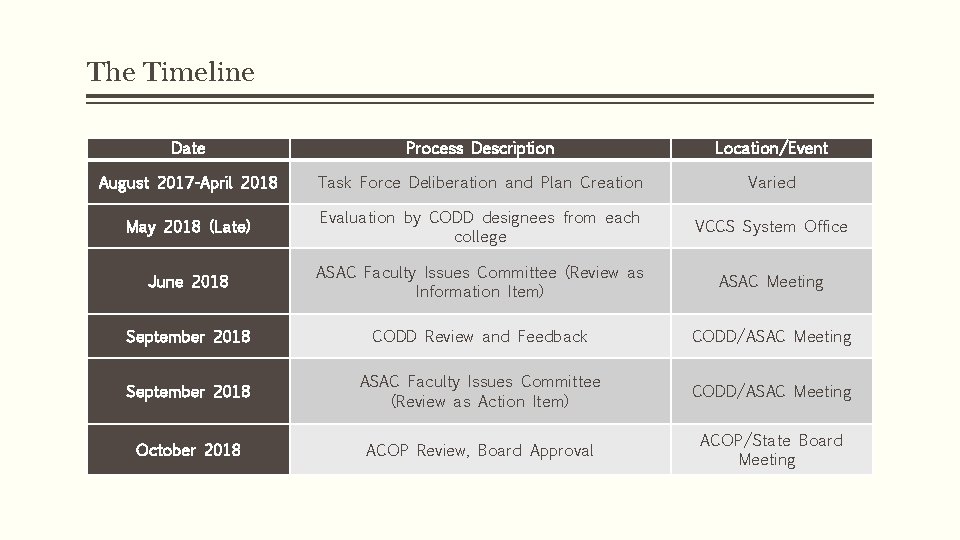
Task: Click the "ASAC Meeting" location cell
Action: click(x=771, y=282)
